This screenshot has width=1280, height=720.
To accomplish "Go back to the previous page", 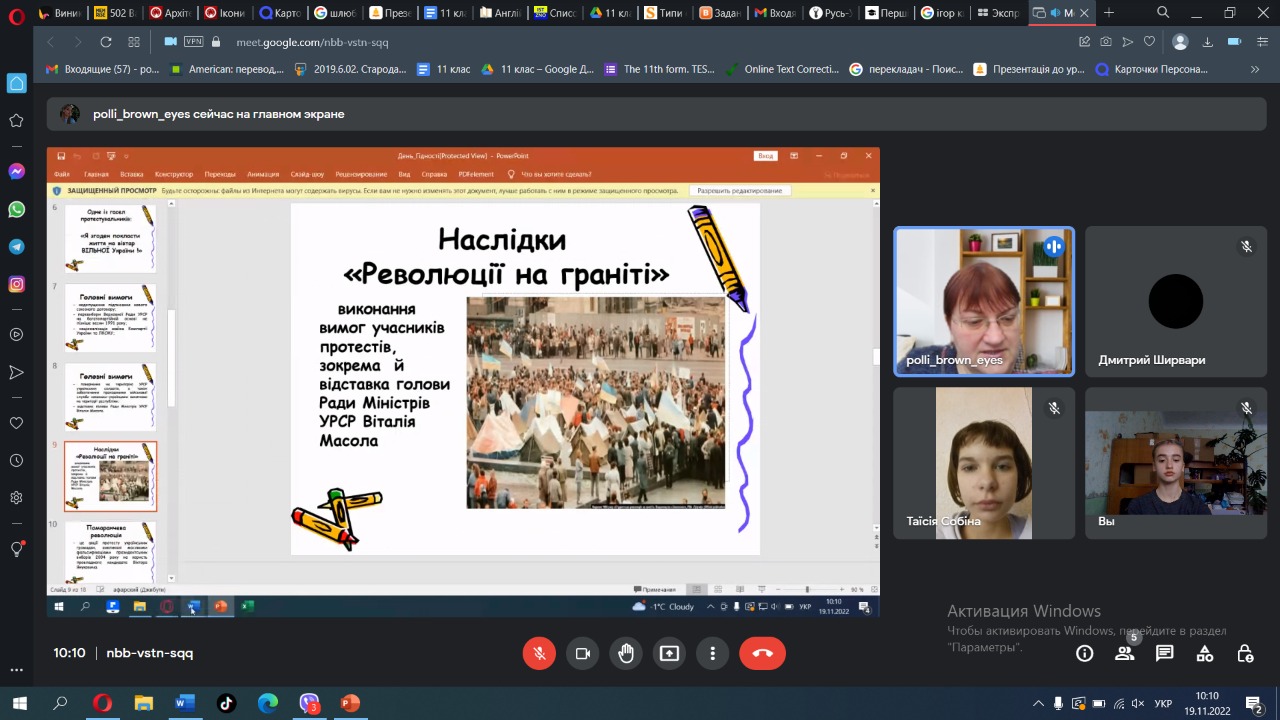I will [x=50, y=42].
